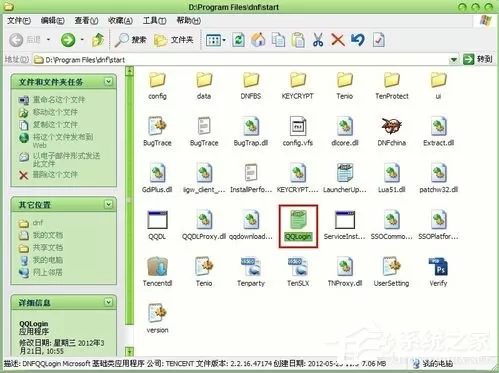The height and width of the screenshot is (373, 499).
Task: Click the sidebar scrollbar down arrow
Action: click(x=130, y=351)
